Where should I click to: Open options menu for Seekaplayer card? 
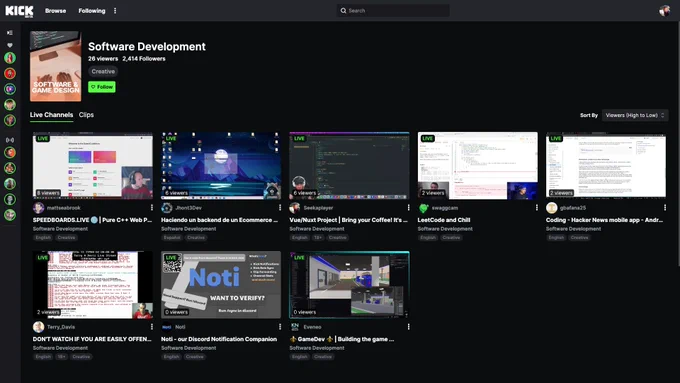click(408, 208)
